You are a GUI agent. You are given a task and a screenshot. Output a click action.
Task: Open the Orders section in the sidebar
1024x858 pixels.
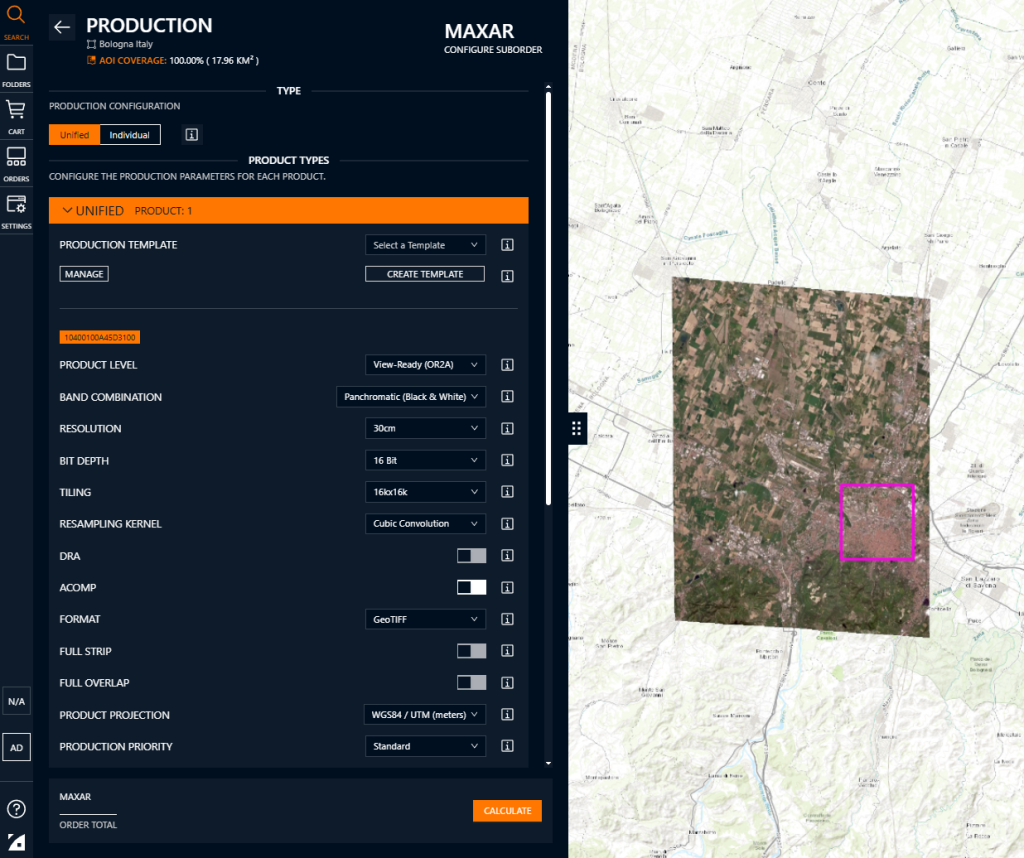[x=16, y=164]
